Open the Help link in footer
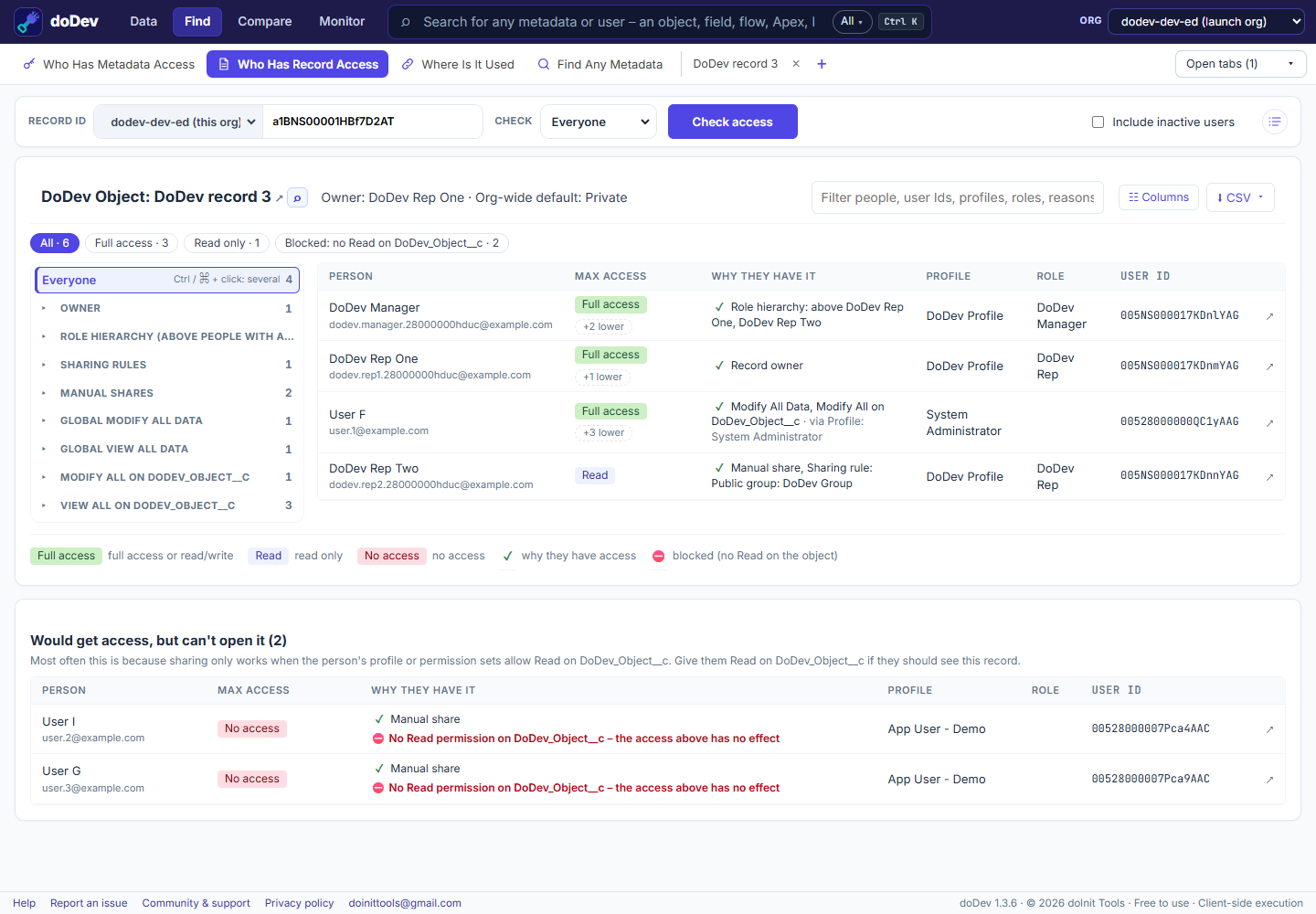The width and height of the screenshot is (1316, 914). (25, 903)
